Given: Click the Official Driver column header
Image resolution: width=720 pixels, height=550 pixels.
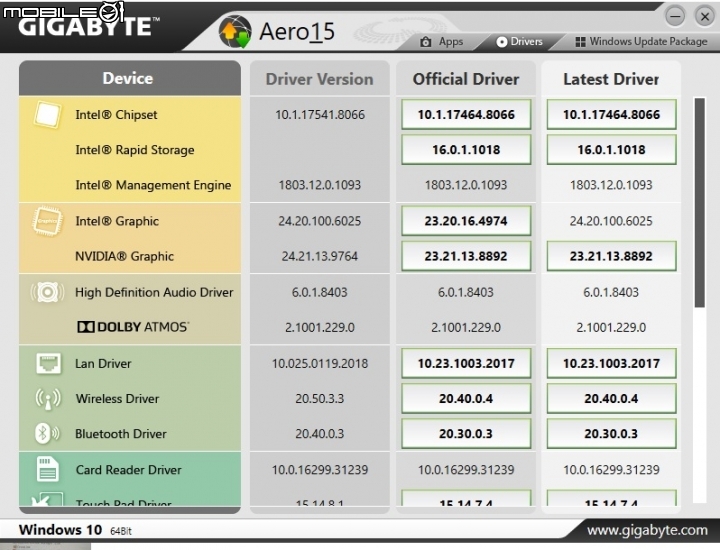Looking at the screenshot, I should coord(466,79).
